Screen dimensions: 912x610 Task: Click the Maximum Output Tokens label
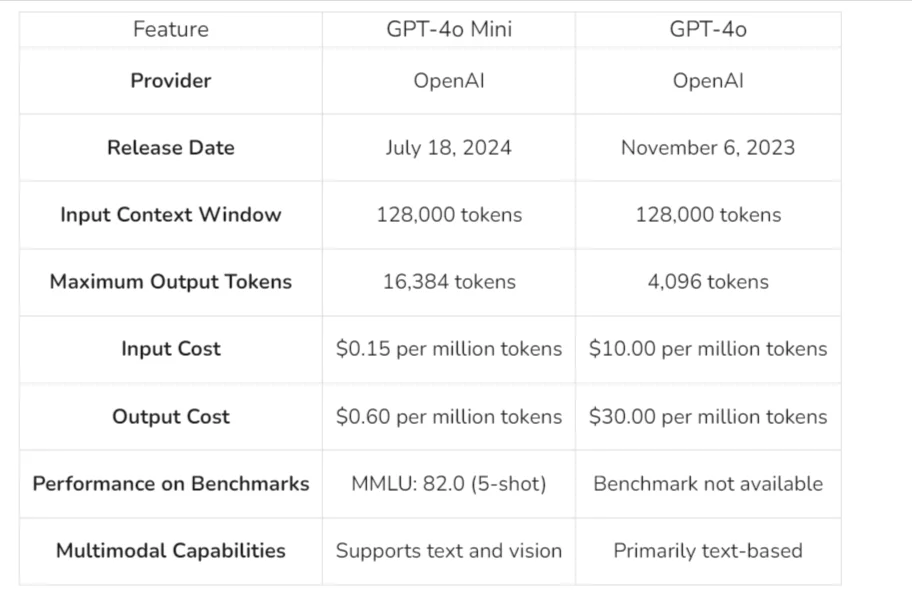click(x=170, y=281)
